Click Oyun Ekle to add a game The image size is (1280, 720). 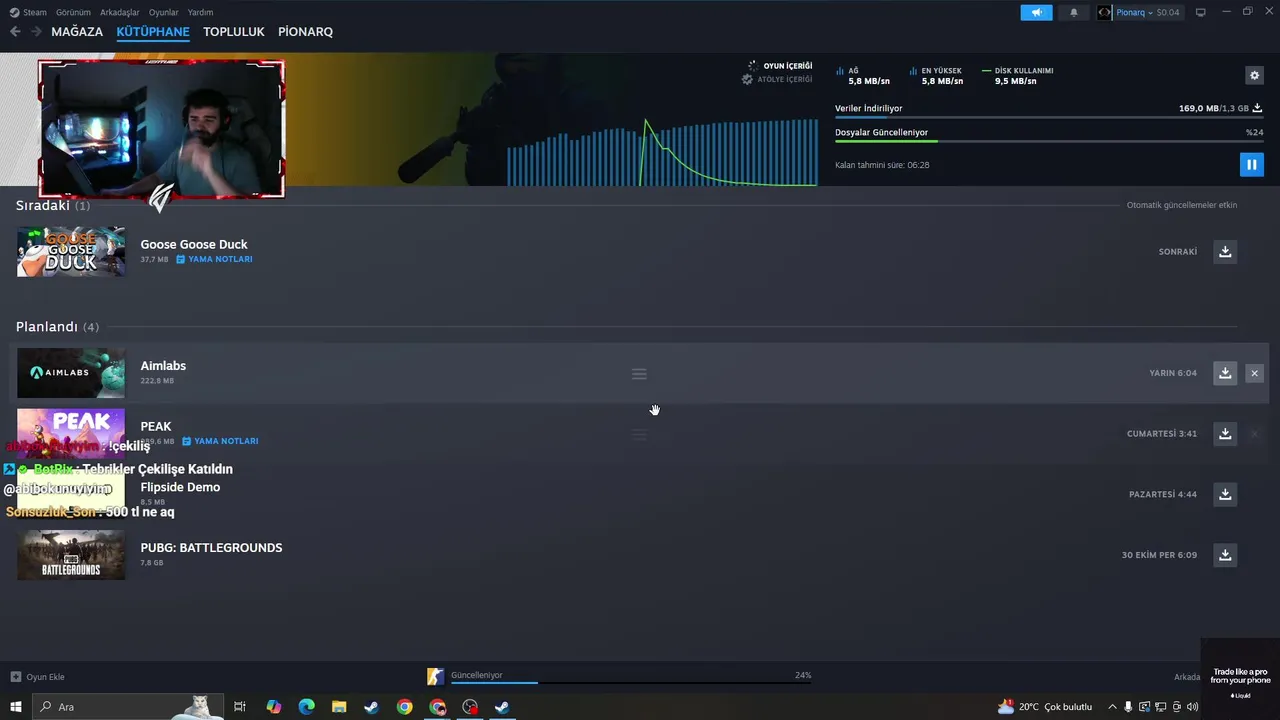(x=37, y=677)
